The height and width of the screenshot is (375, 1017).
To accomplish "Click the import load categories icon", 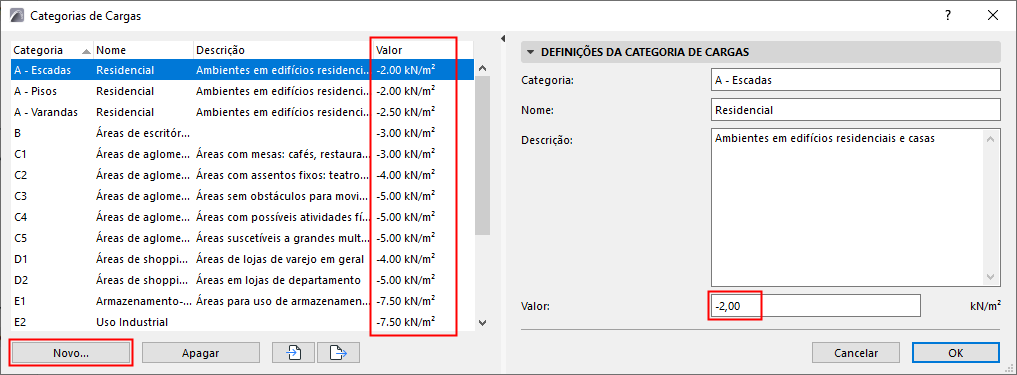I will (294, 353).
